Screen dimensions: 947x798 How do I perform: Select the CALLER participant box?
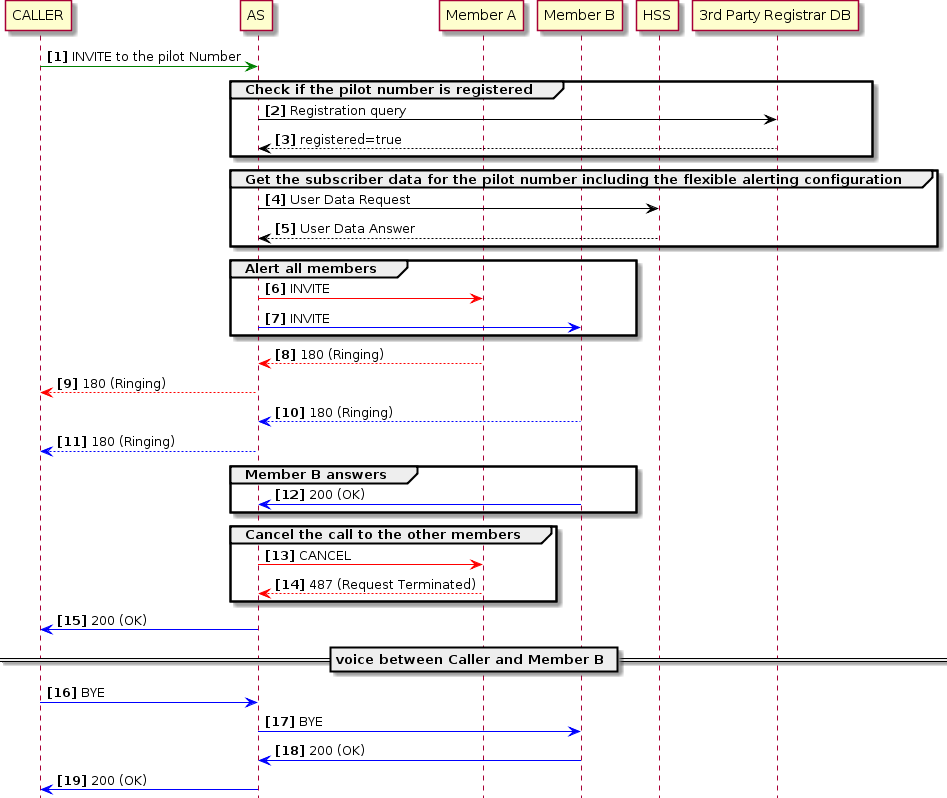[x=38, y=15]
